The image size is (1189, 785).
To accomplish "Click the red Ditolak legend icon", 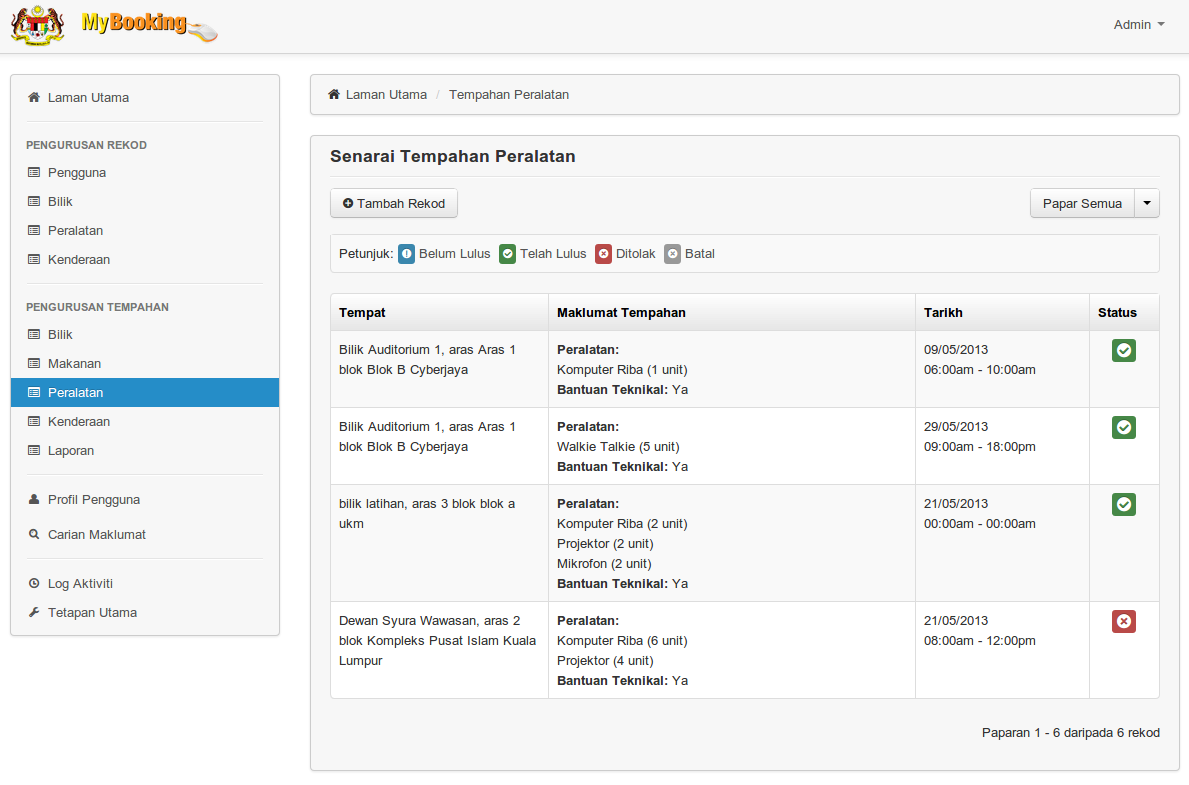I will (604, 254).
